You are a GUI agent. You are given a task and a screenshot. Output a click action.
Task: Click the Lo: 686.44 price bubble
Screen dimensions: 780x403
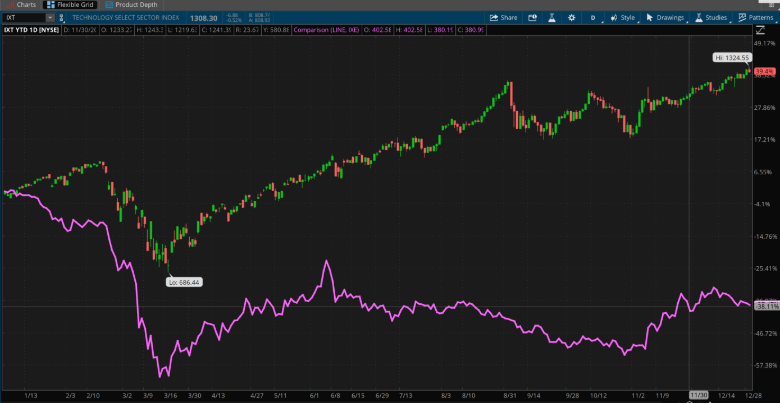tap(185, 282)
